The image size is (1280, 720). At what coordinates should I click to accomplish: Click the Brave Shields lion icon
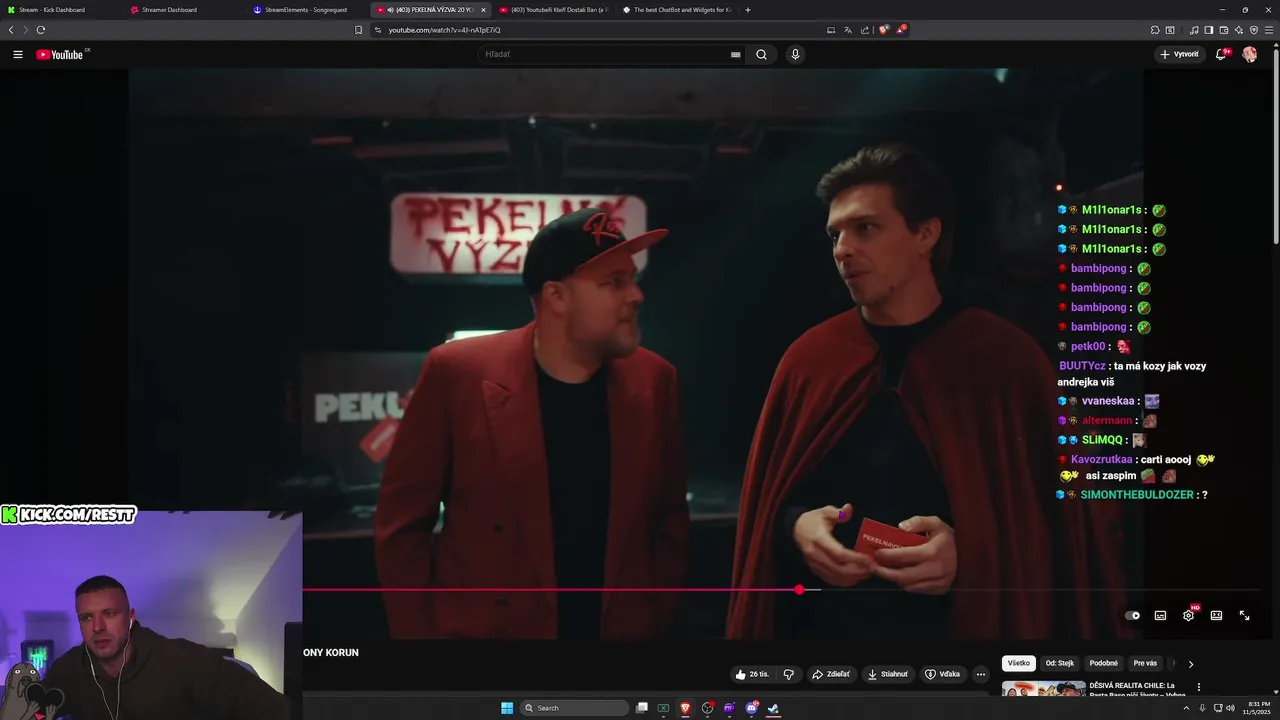coord(884,30)
